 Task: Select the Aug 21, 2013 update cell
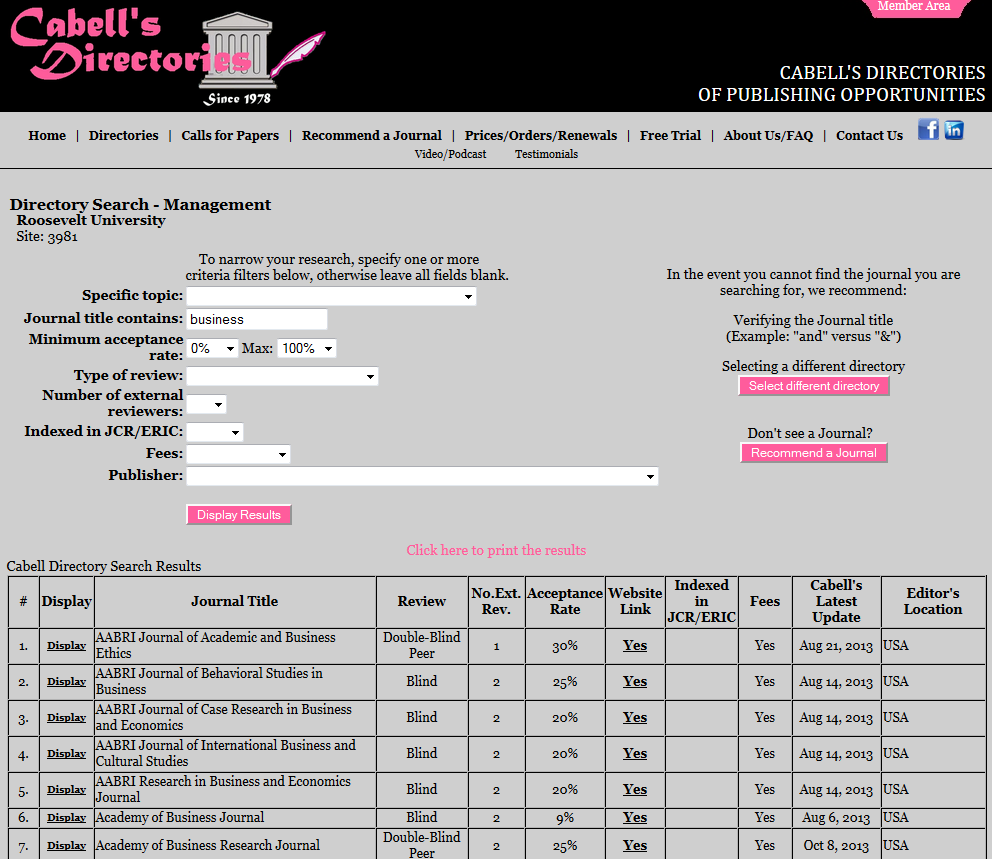coord(836,646)
